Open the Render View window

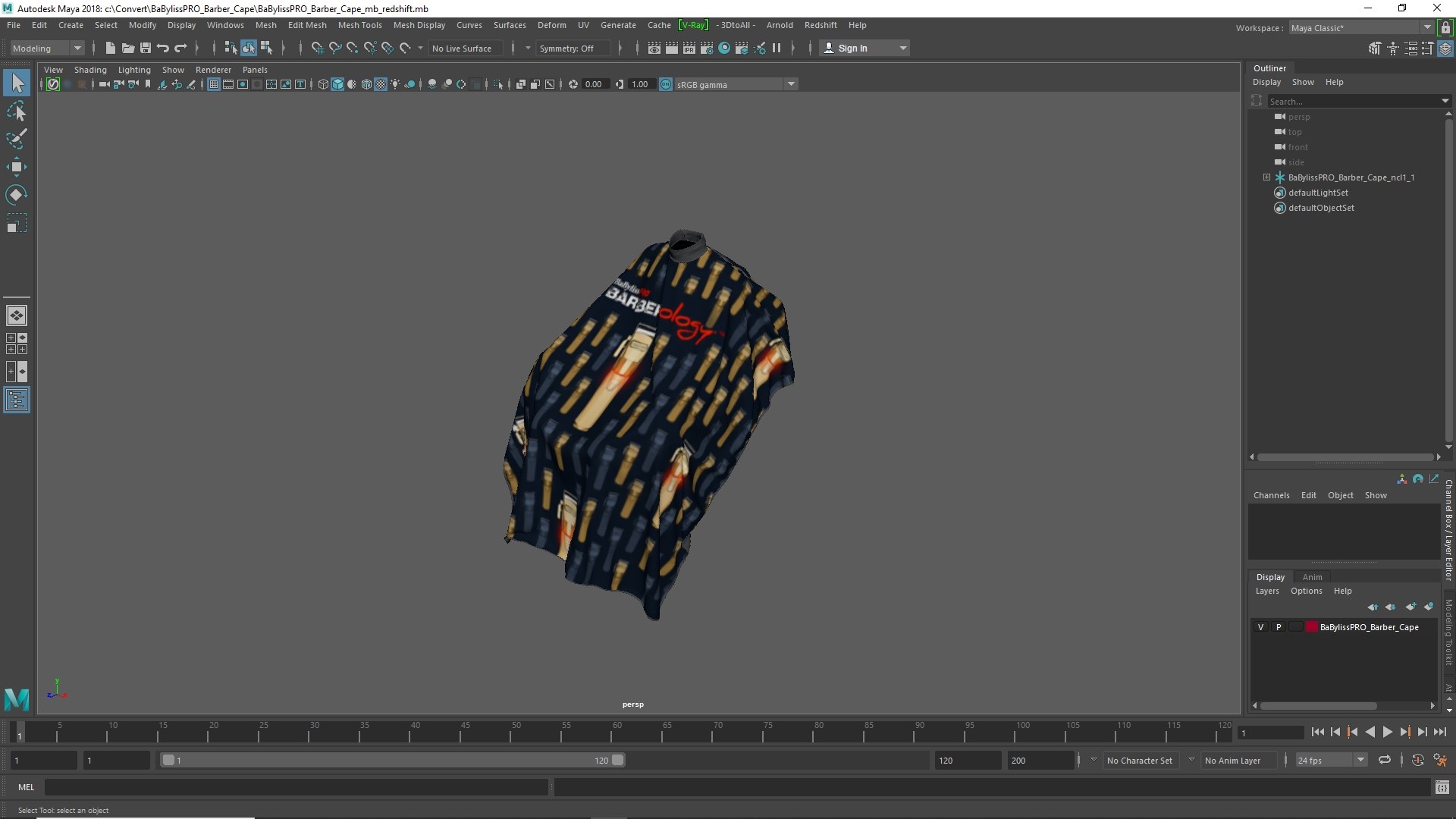(x=654, y=48)
